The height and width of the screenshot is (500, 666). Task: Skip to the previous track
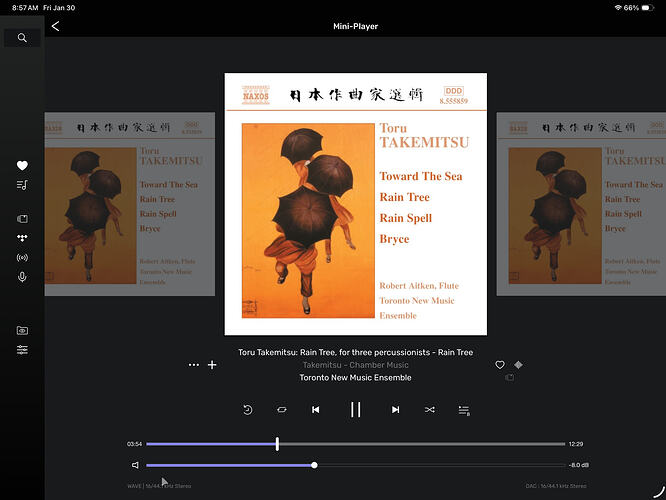pos(316,410)
